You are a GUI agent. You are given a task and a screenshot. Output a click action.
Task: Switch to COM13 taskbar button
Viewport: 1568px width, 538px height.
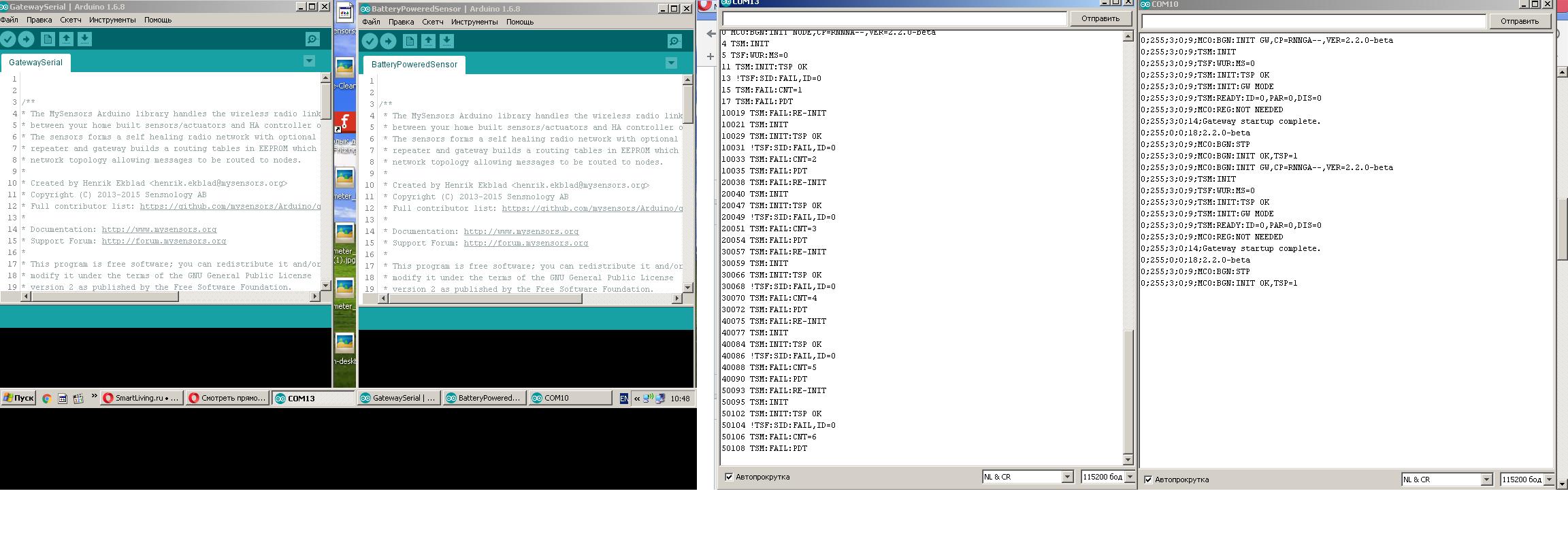click(x=314, y=399)
